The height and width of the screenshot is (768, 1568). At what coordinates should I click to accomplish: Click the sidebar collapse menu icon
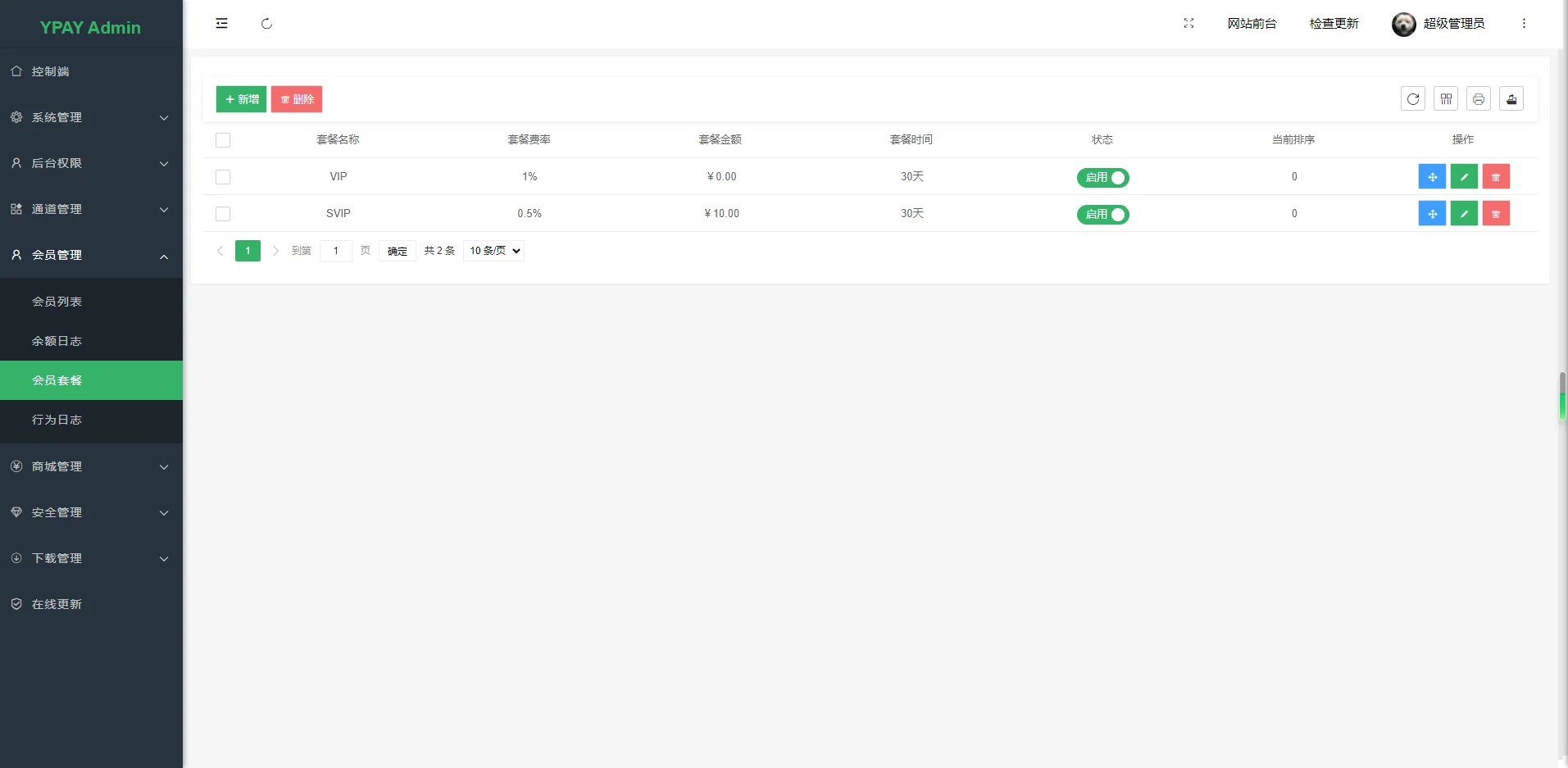click(x=221, y=24)
